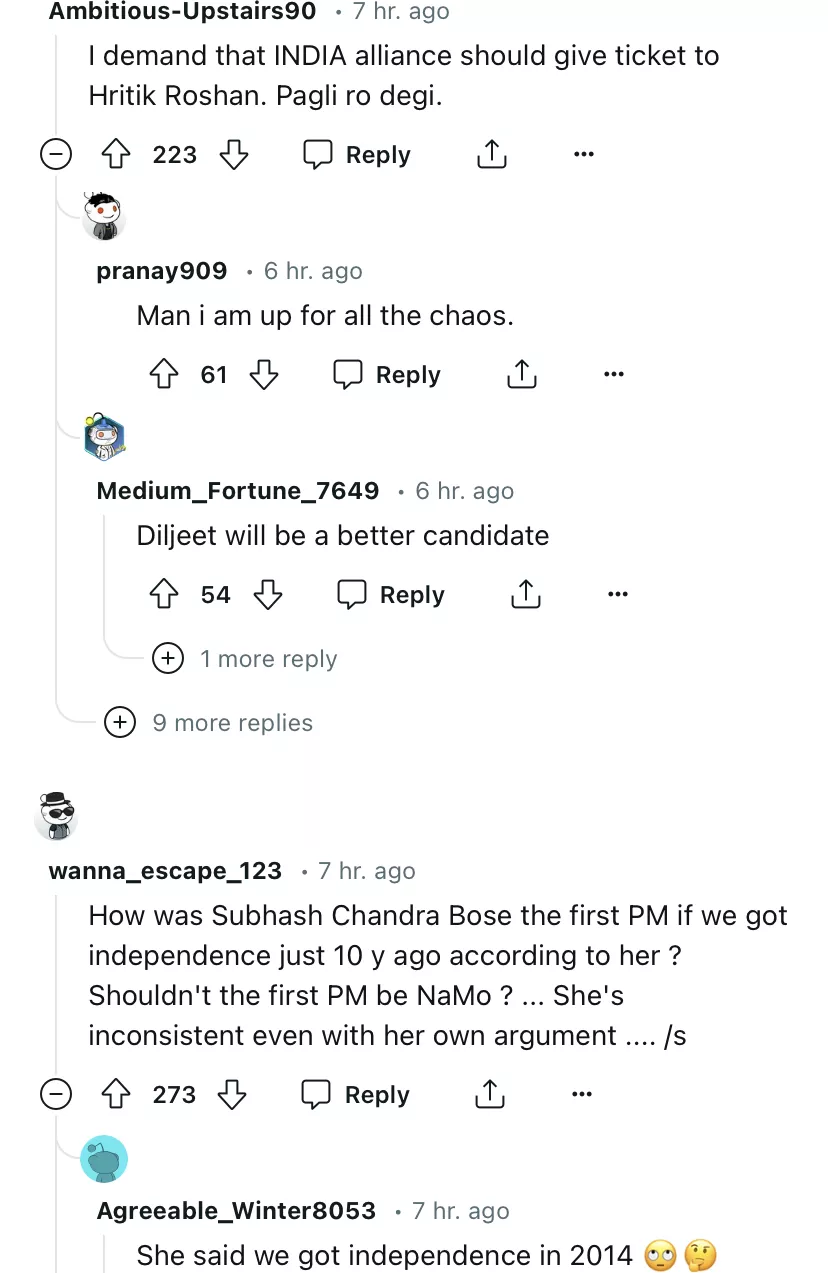Downvote the comment with 223 votes
828x1273 pixels.
[233, 155]
